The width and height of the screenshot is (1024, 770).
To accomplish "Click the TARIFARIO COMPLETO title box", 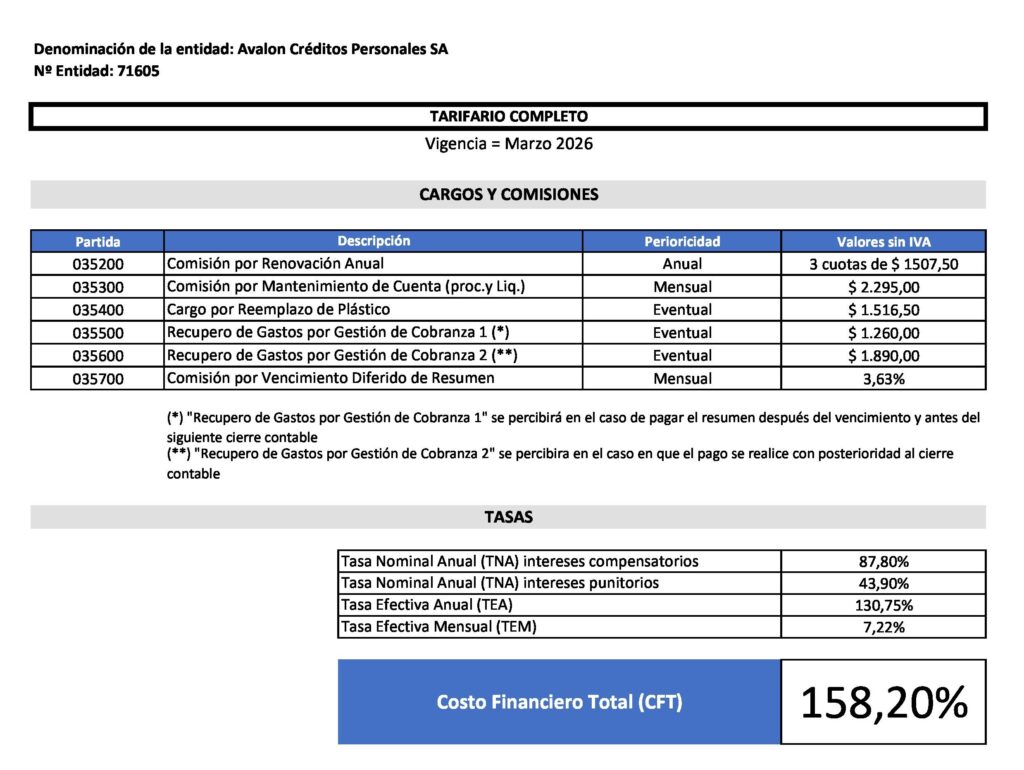I will tap(508, 117).
